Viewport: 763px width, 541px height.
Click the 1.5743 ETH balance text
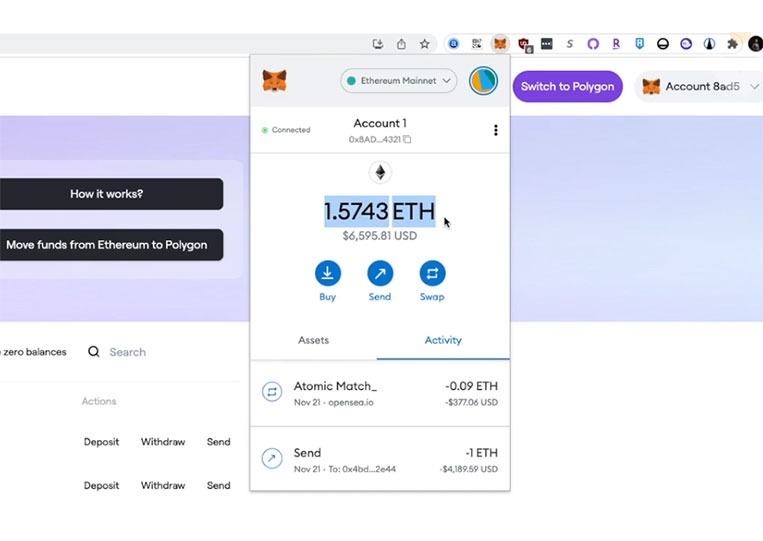(380, 212)
